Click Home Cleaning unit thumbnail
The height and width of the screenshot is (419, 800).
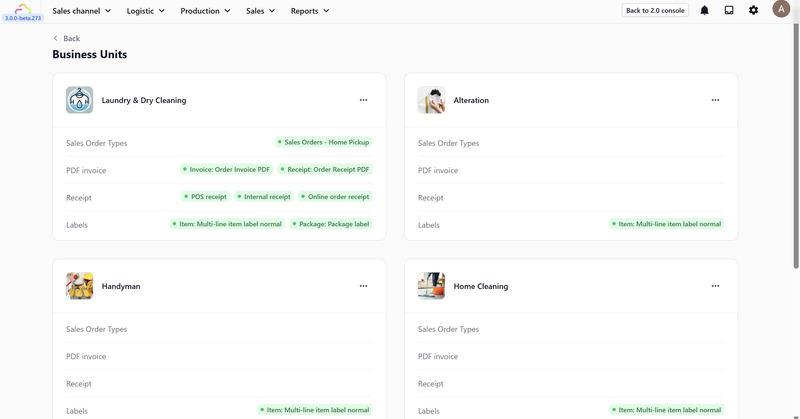[431, 286]
